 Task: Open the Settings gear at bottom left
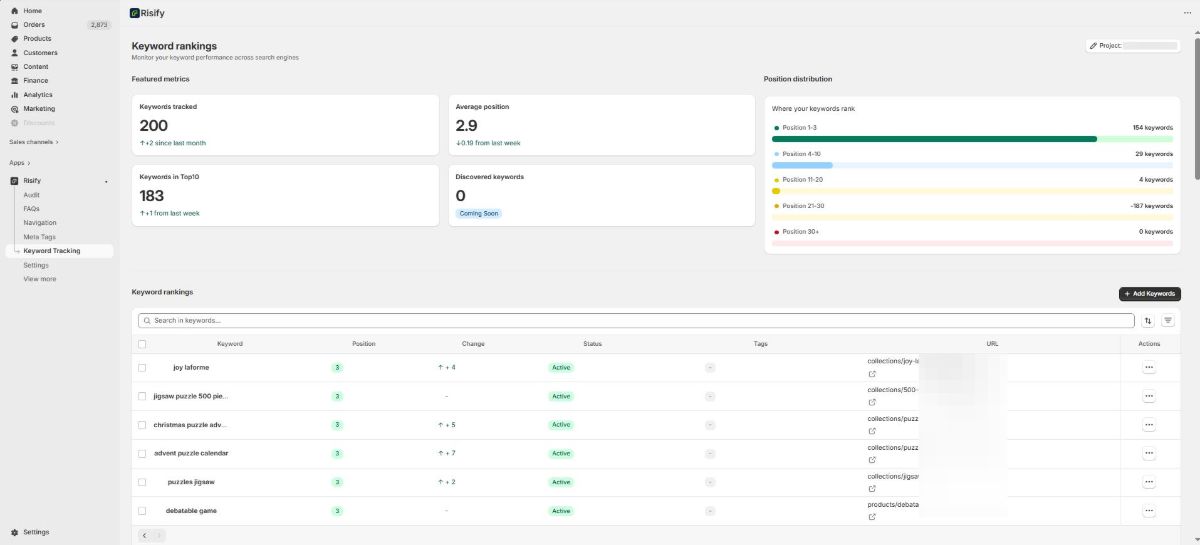pos(15,532)
